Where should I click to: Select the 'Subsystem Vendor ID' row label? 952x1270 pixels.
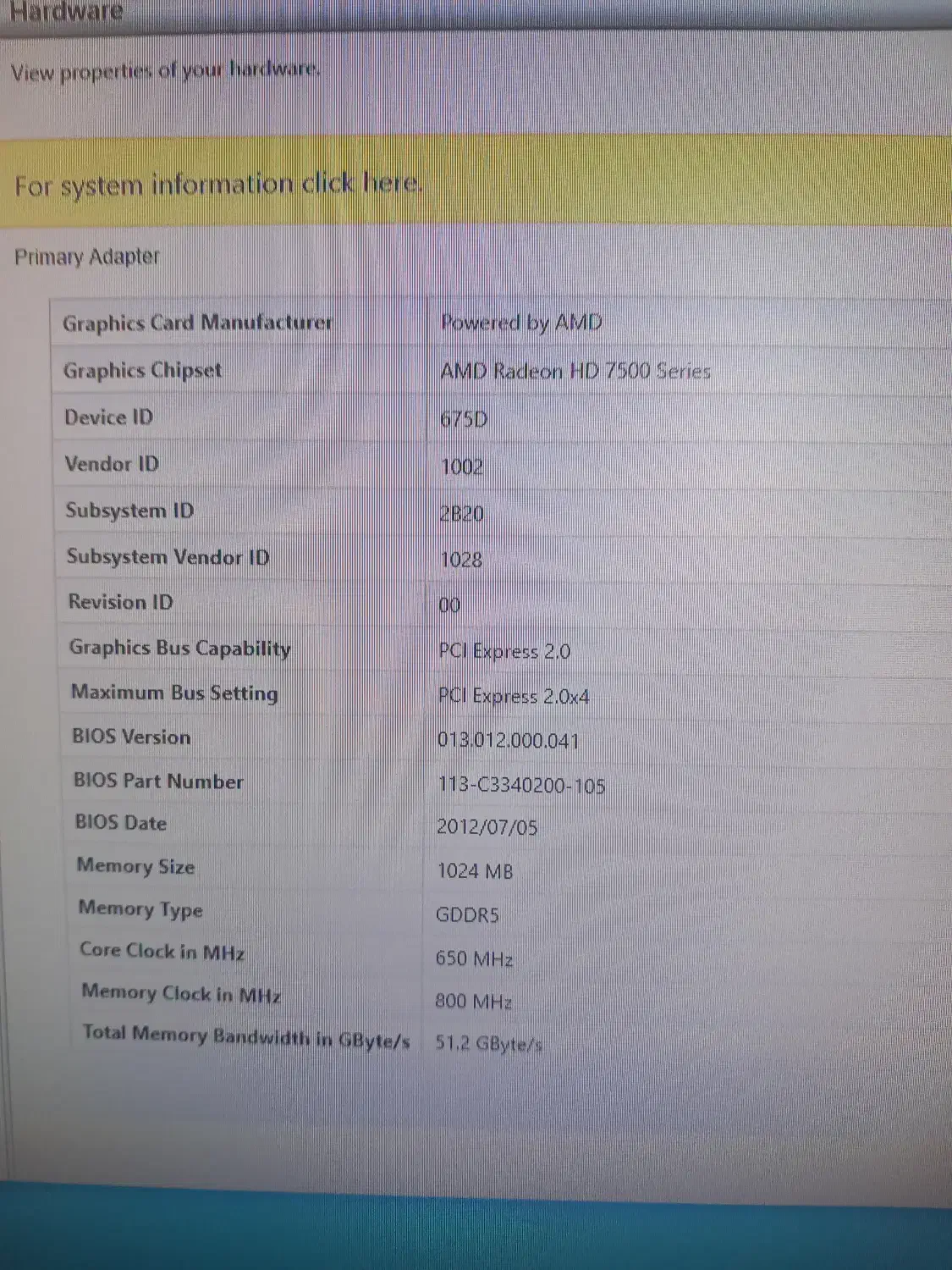[168, 557]
